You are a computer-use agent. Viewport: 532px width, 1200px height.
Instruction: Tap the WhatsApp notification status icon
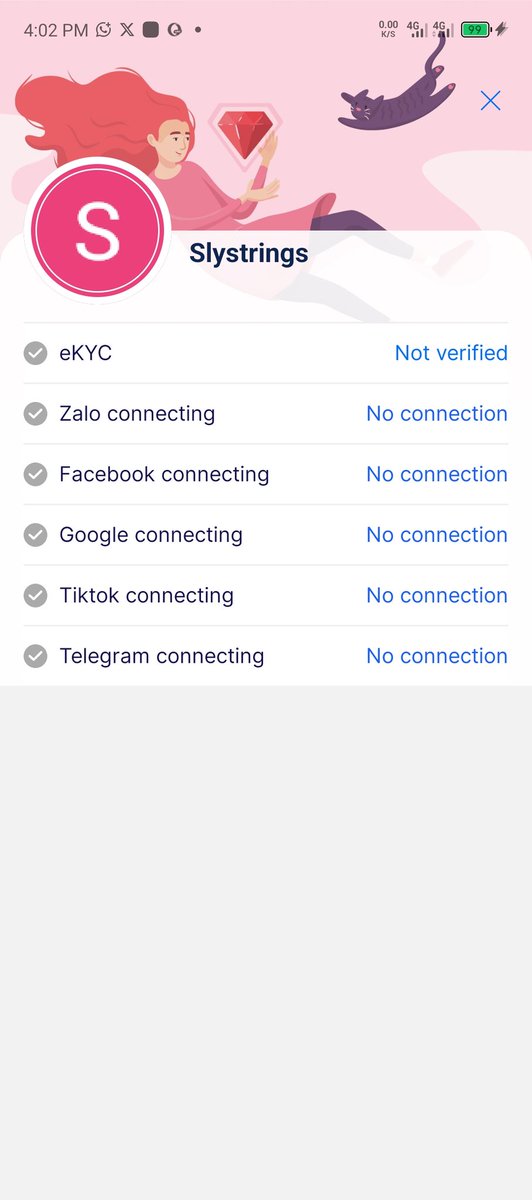[104, 30]
